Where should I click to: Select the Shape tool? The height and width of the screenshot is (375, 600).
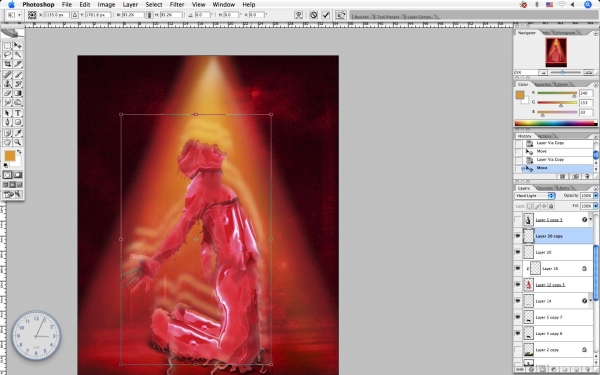click(x=18, y=122)
